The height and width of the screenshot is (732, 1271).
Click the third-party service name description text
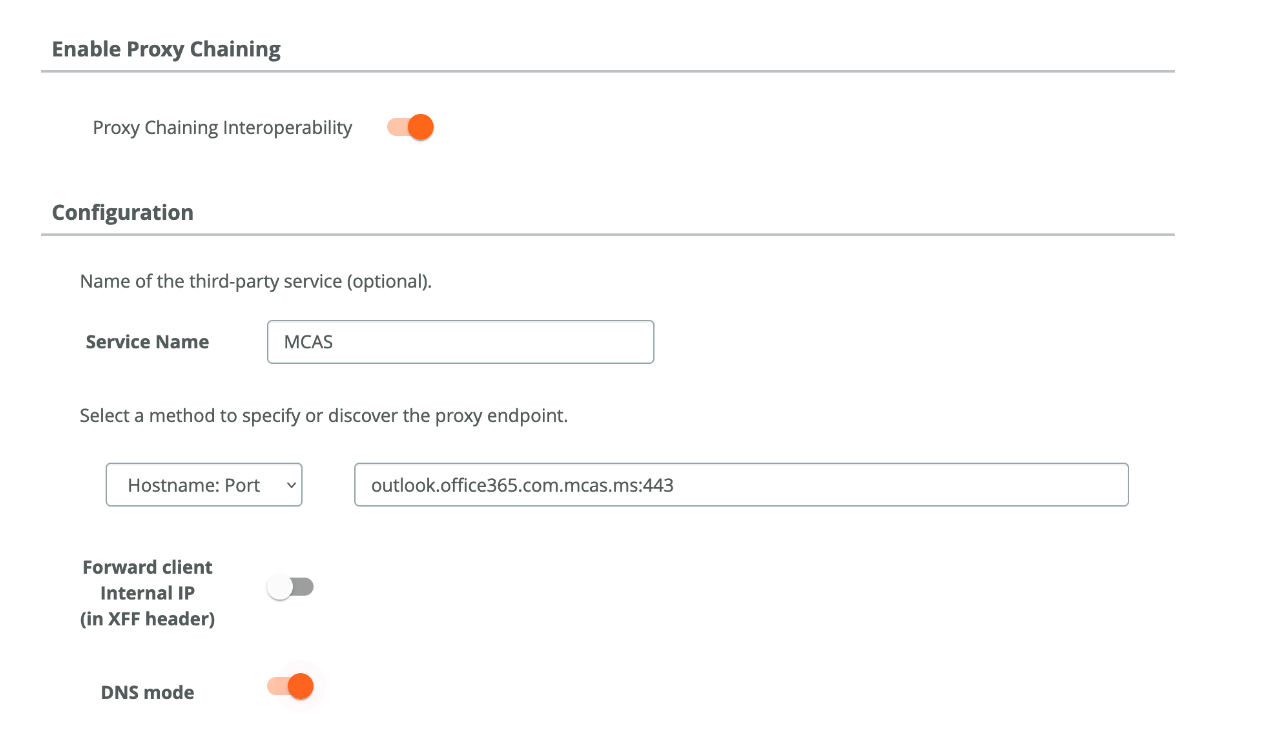pos(255,281)
